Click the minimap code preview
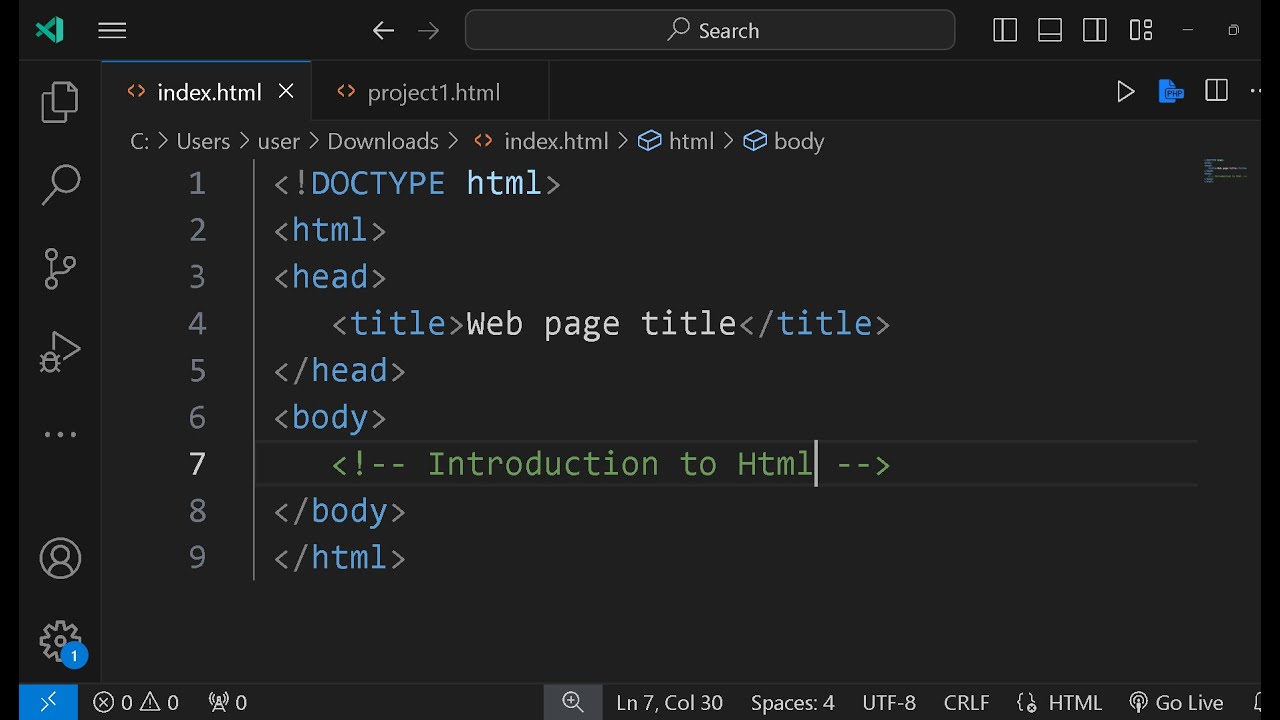The image size is (1280, 720). coord(1225,171)
